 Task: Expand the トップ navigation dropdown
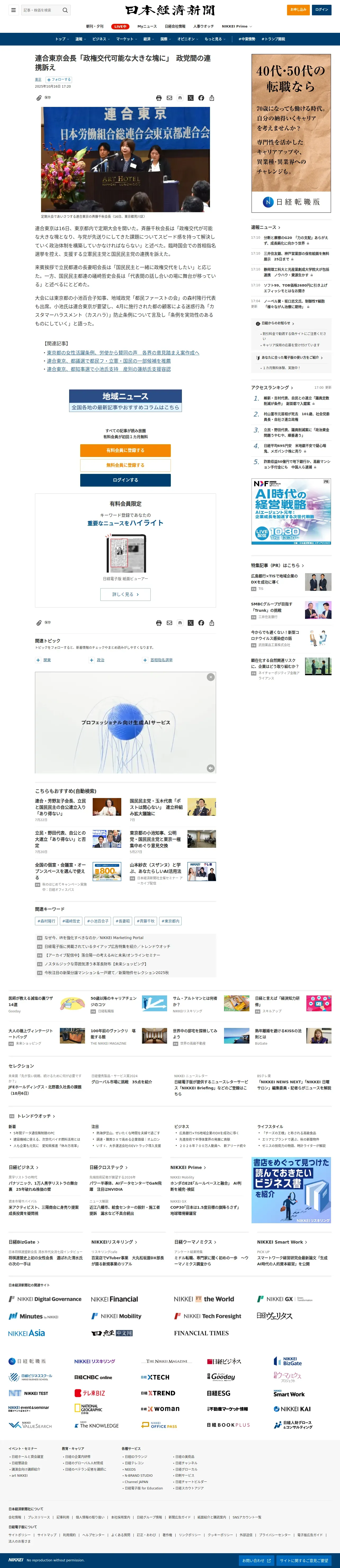pyautogui.click(x=62, y=39)
